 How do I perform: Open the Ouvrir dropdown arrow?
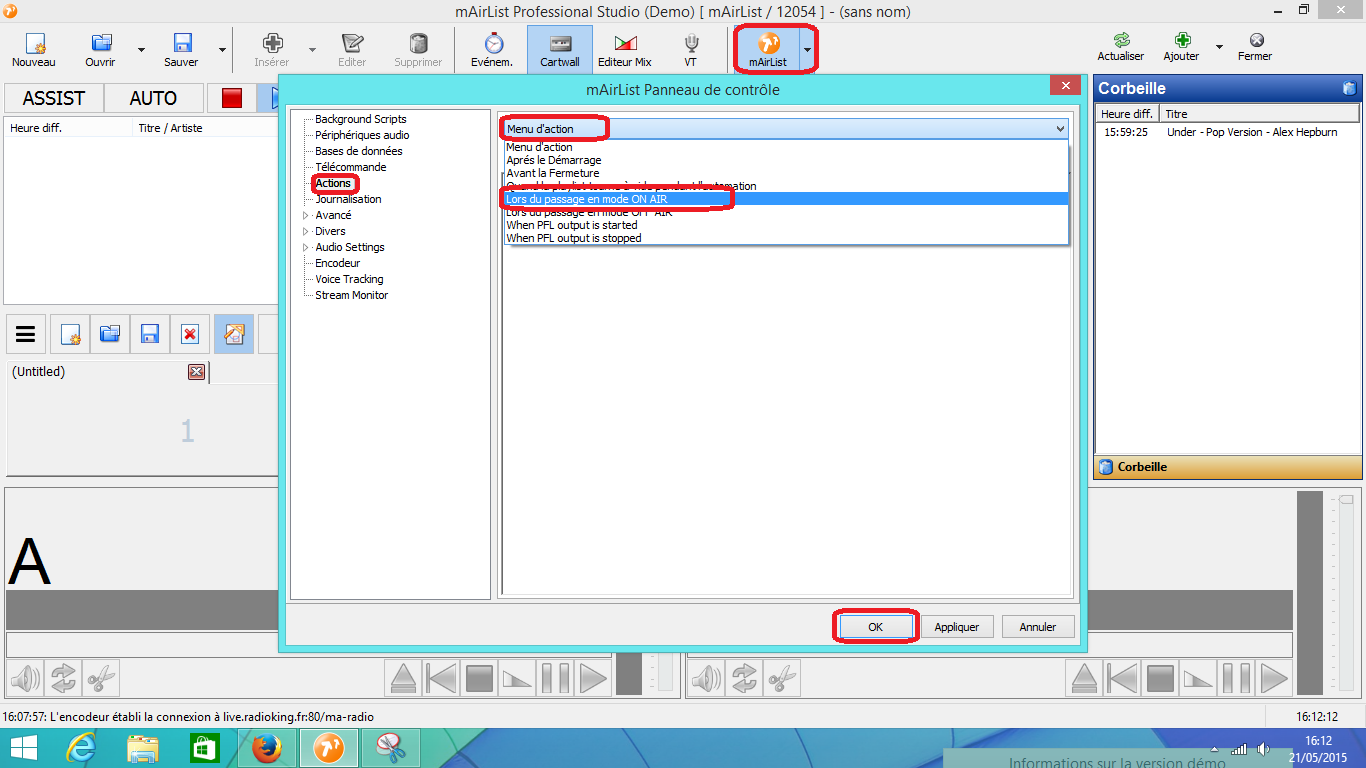(x=141, y=49)
